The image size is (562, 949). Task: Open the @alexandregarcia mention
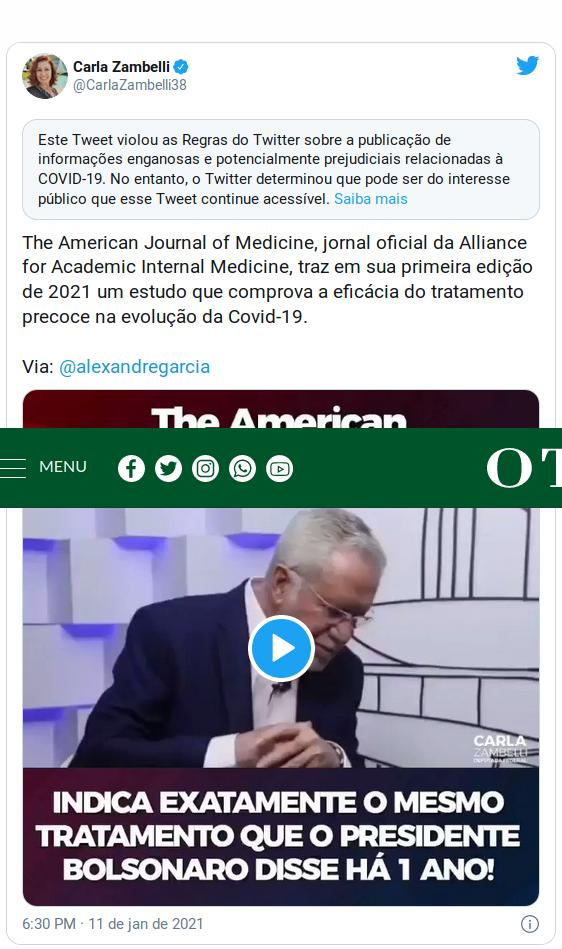(x=134, y=367)
